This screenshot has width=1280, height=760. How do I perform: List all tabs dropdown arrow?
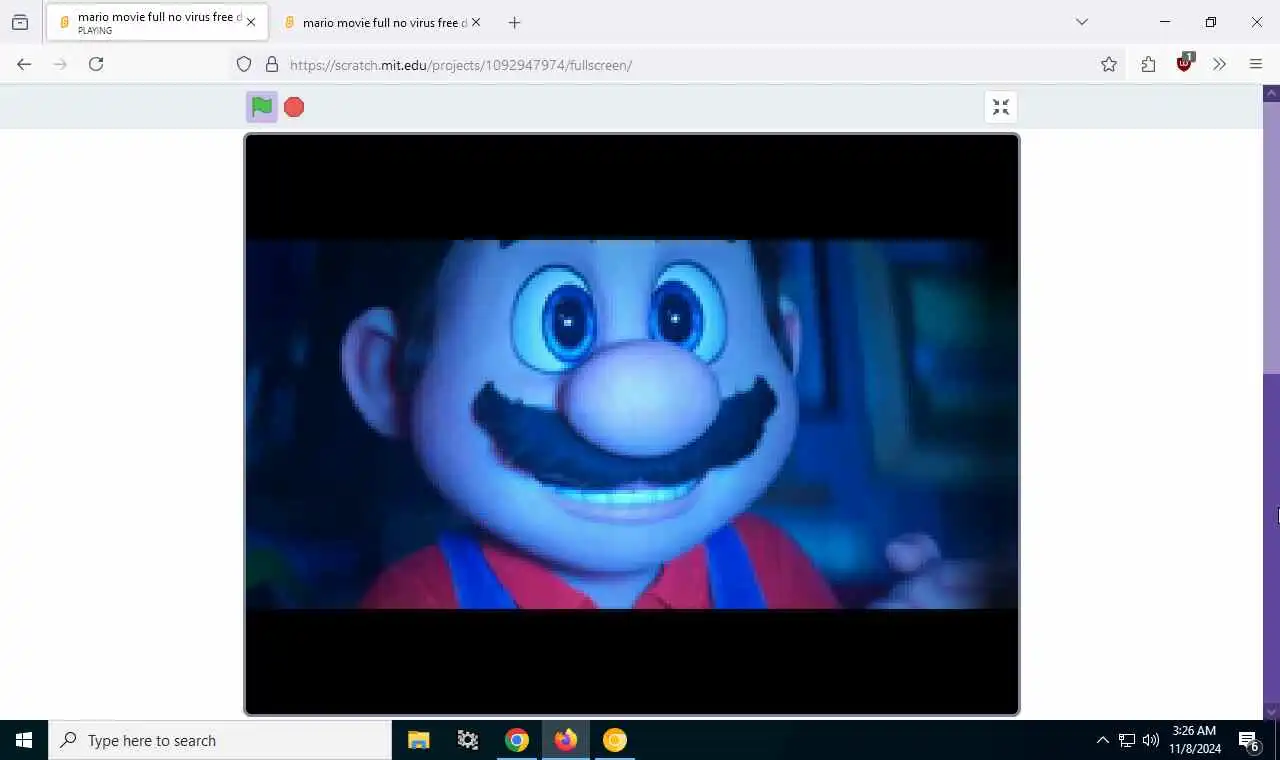1081,22
